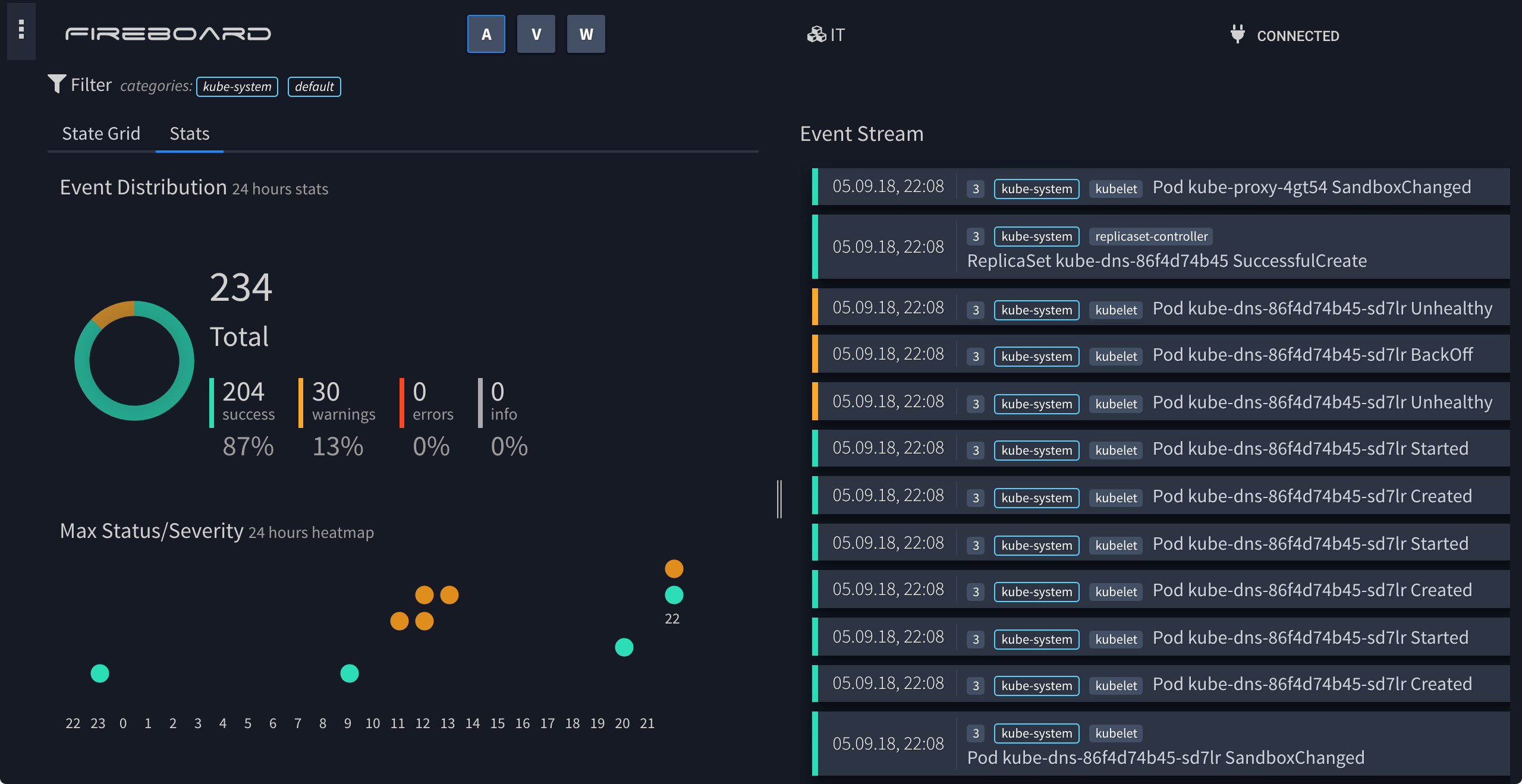Click the Kubernetes cluster icon beside IT
The width and height of the screenshot is (1522, 784).
tap(817, 34)
